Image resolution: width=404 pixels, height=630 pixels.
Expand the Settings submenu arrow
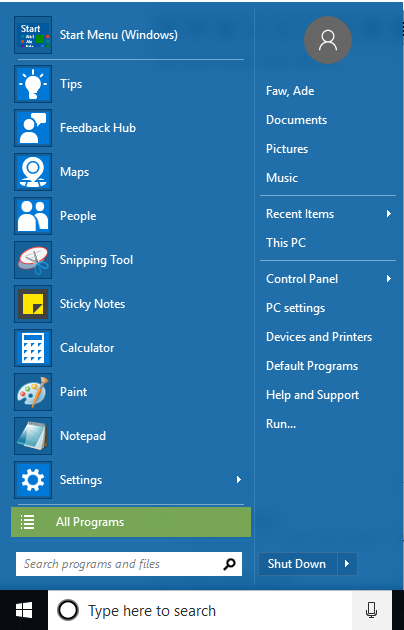[x=239, y=480]
